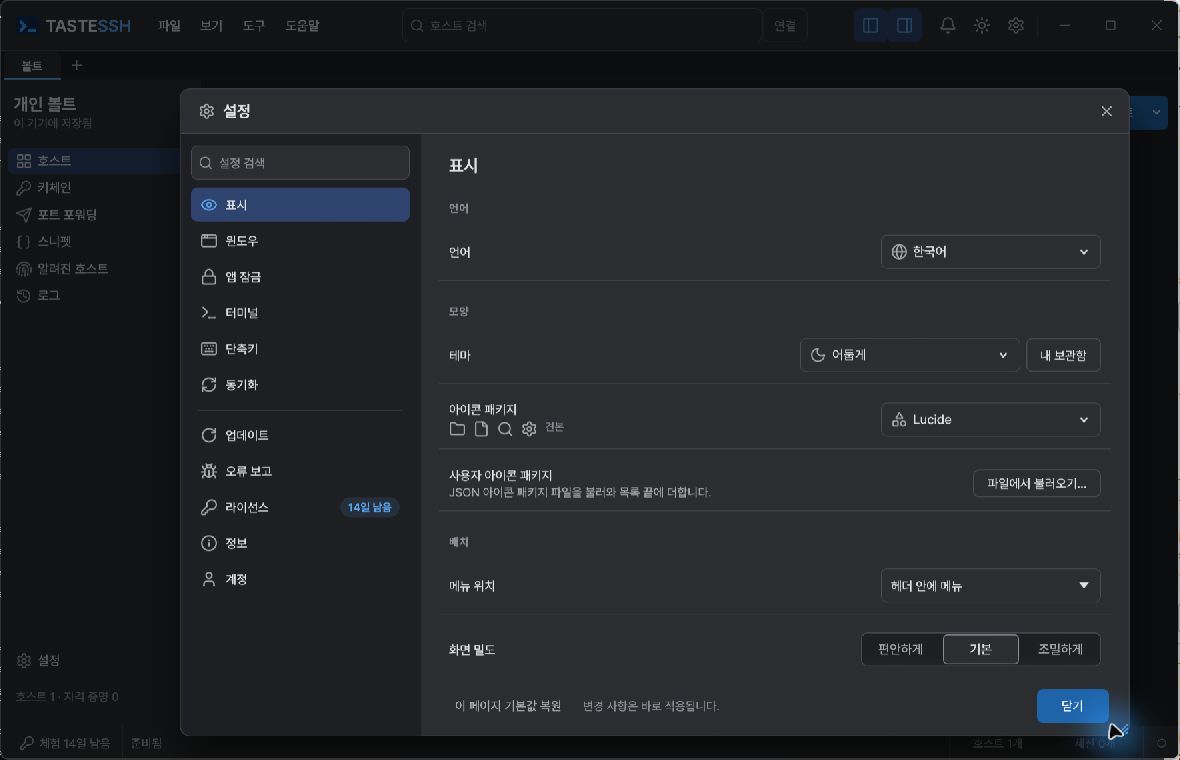Select 호스트 in main sidebar
Image resolution: width=1180 pixels, height=760 pixels.
[94, 160]
